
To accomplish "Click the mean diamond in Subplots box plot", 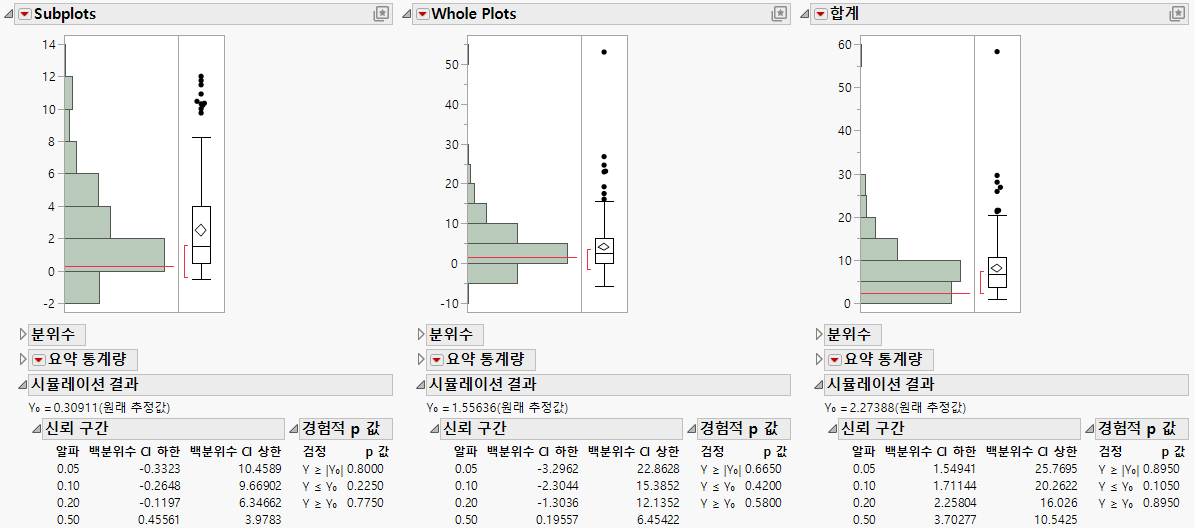I will [x=200, y=230].
